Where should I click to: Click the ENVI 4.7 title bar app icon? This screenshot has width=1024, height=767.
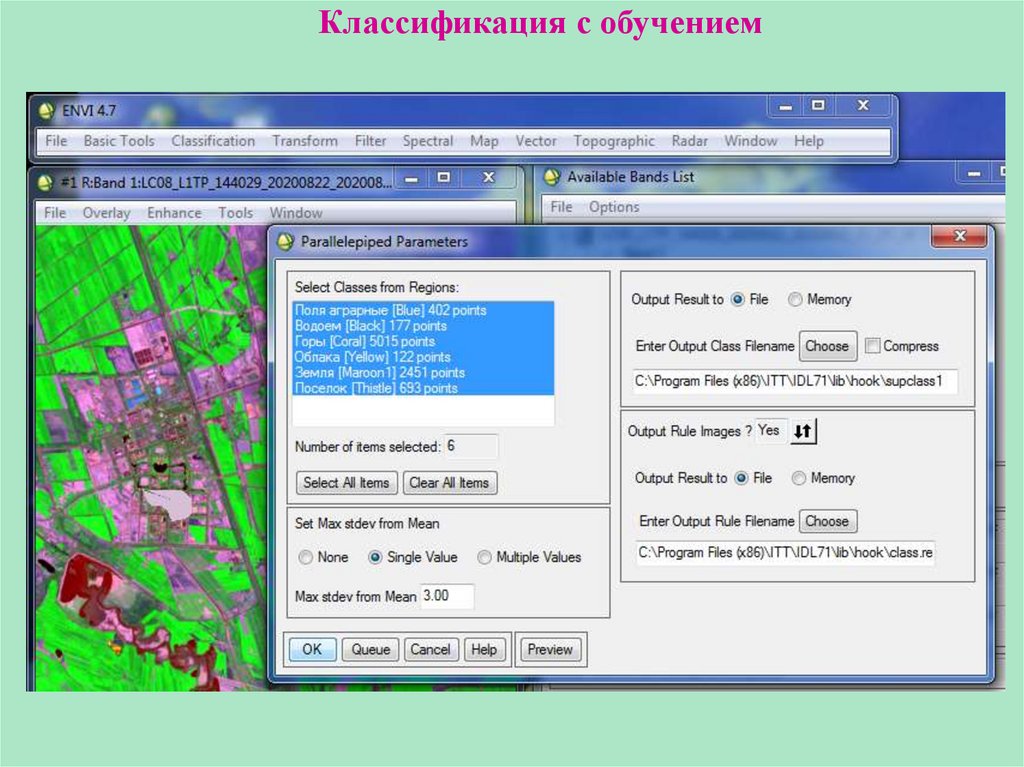click(46, 110)
